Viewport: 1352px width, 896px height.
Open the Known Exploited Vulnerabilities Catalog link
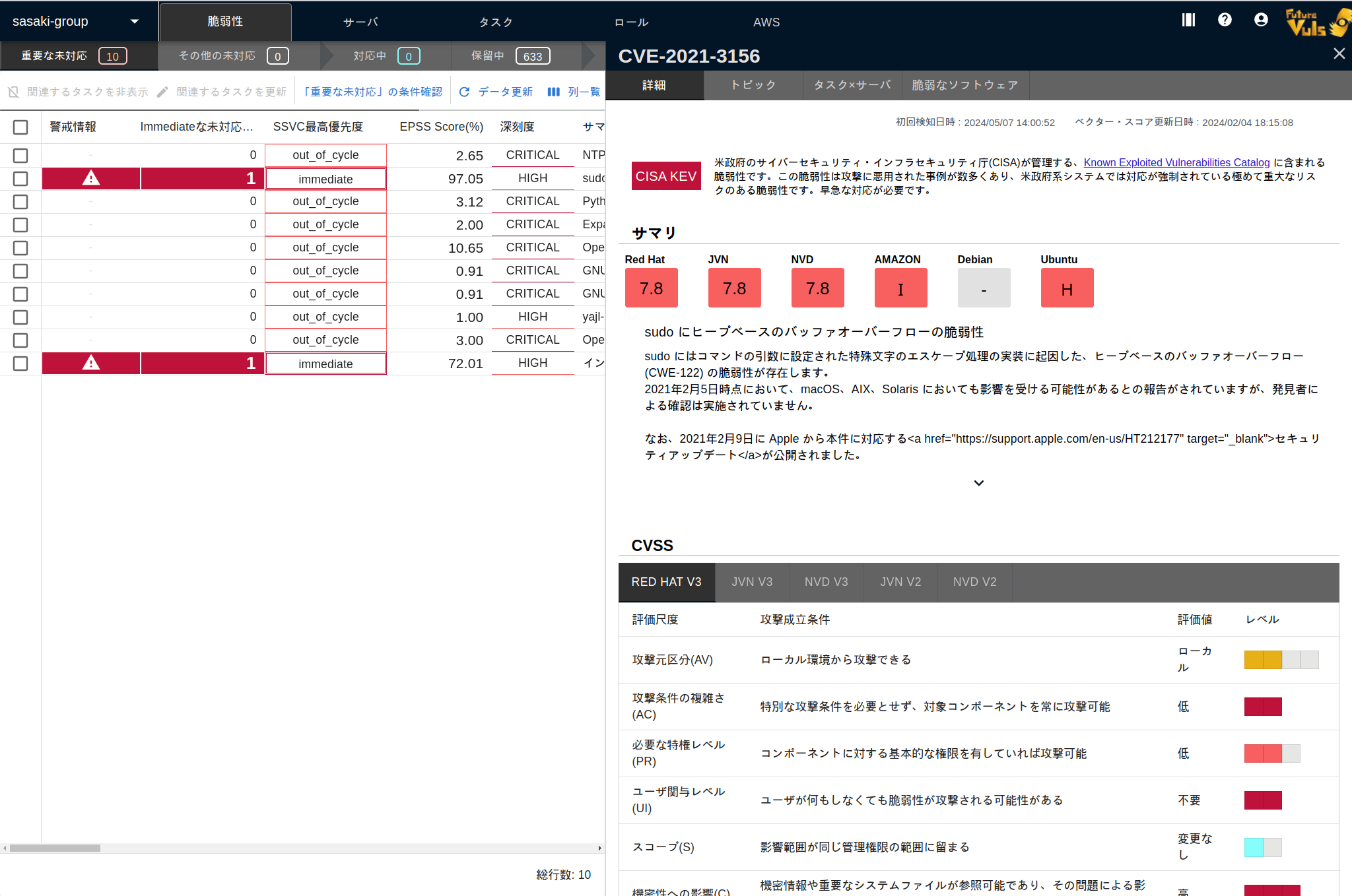(1177, 162)
